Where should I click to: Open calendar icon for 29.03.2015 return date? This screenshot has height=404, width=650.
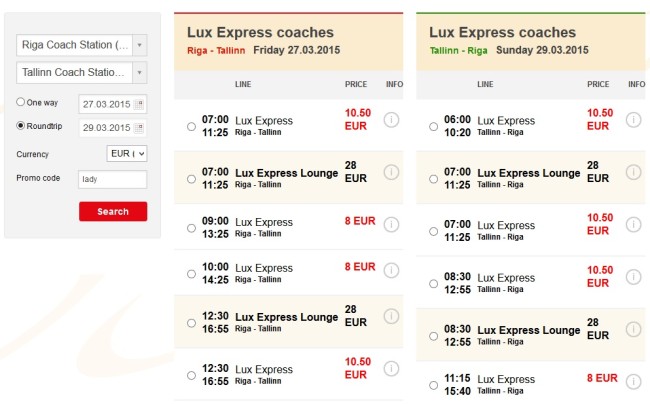coord(139,128)
